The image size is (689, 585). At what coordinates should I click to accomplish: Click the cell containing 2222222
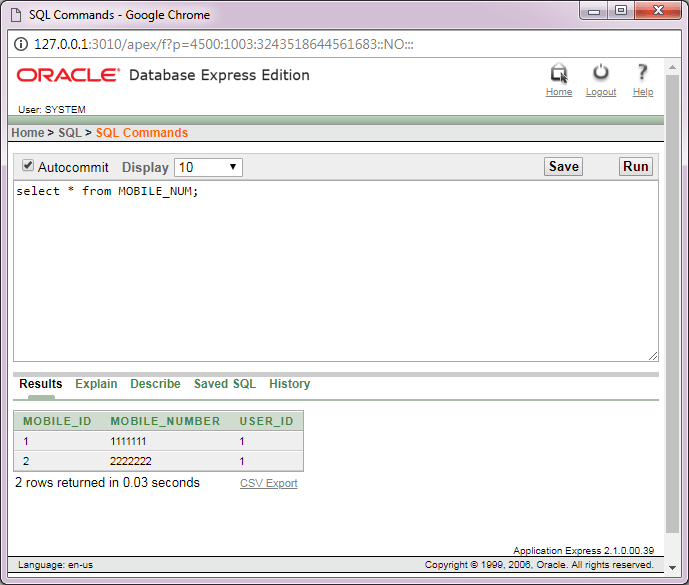[x=131, y=461]
